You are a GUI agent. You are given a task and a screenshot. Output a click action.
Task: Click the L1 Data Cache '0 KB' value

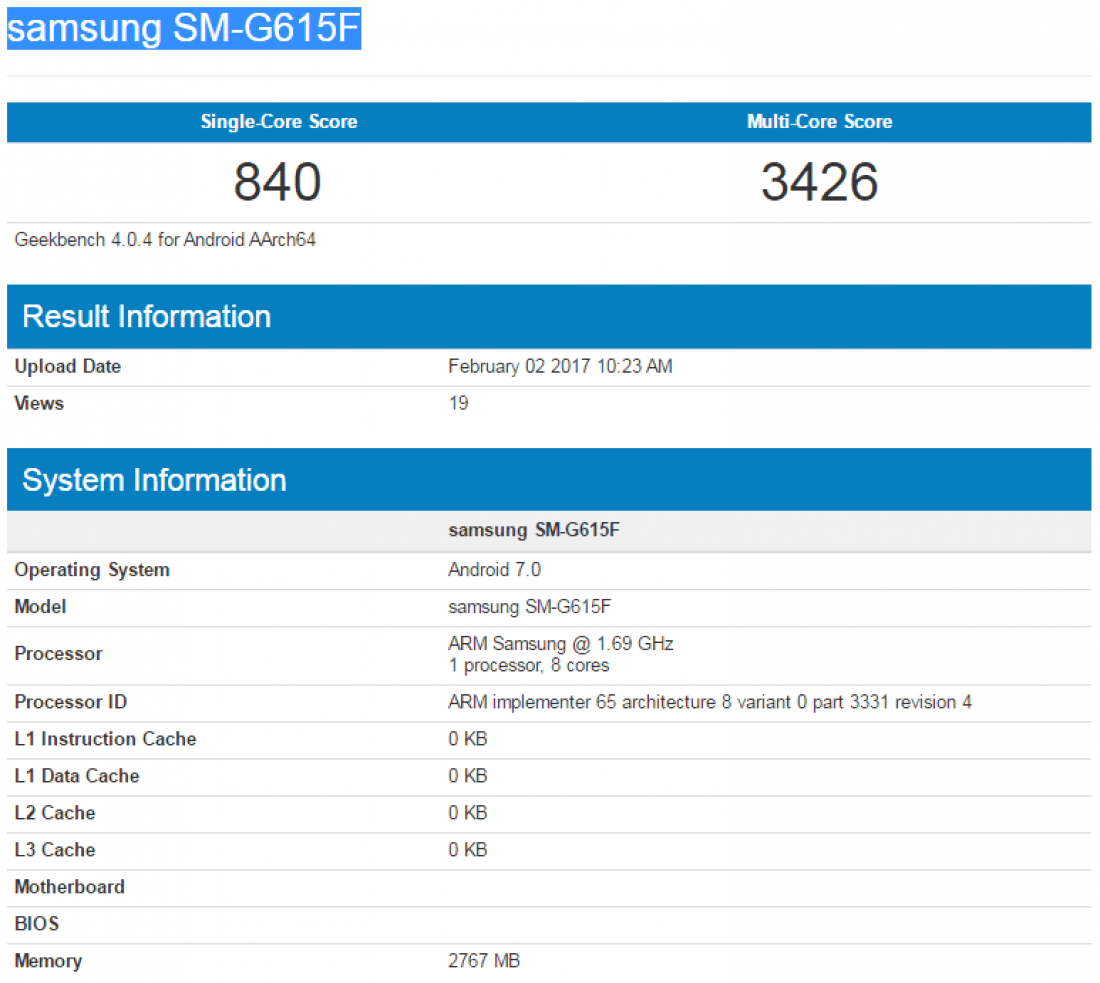(468, 776)
